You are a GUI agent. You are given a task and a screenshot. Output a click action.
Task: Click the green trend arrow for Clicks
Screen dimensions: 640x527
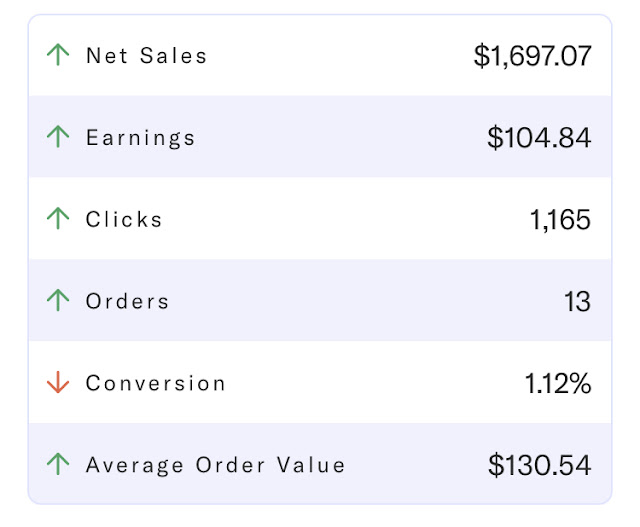(x=58, y=219)
